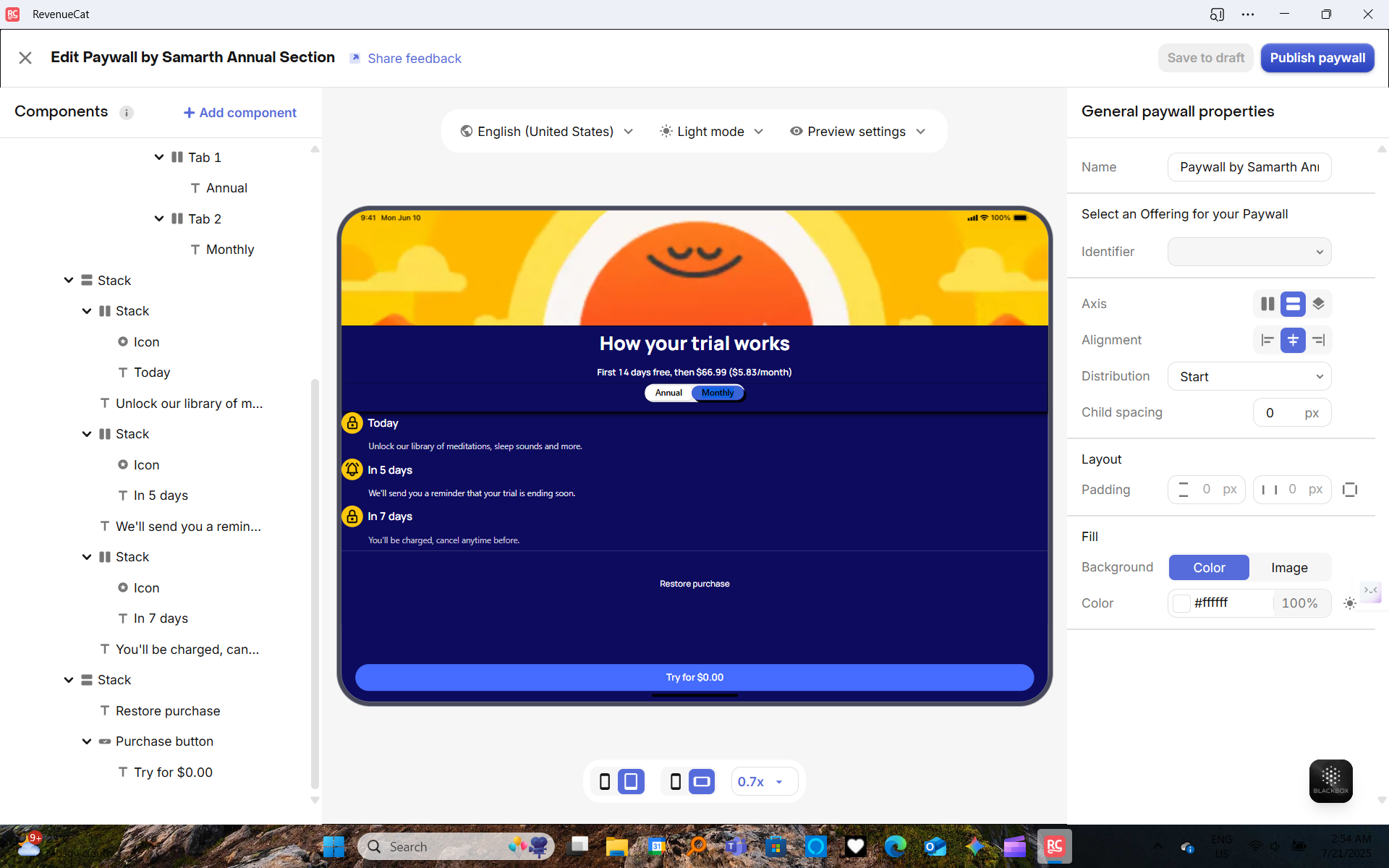Select Annual in paywall preview toggle
Image resolution: width=1389 pixels, height=868 pixels.
click(x=668, y=393)
